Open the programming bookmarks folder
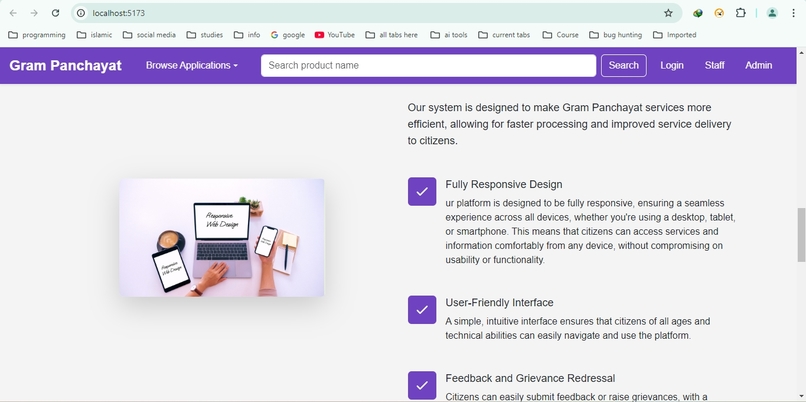Viewport: 806px width, 402px height. (37, 35)
